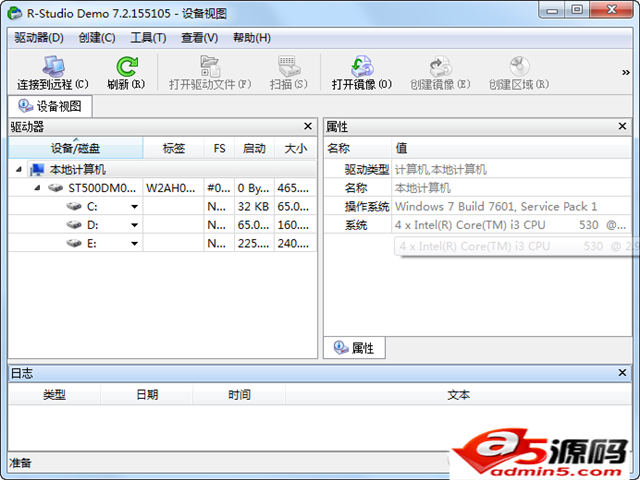
Task: Select the 属性 tab below the properties panel
Action: pos(354,348)
